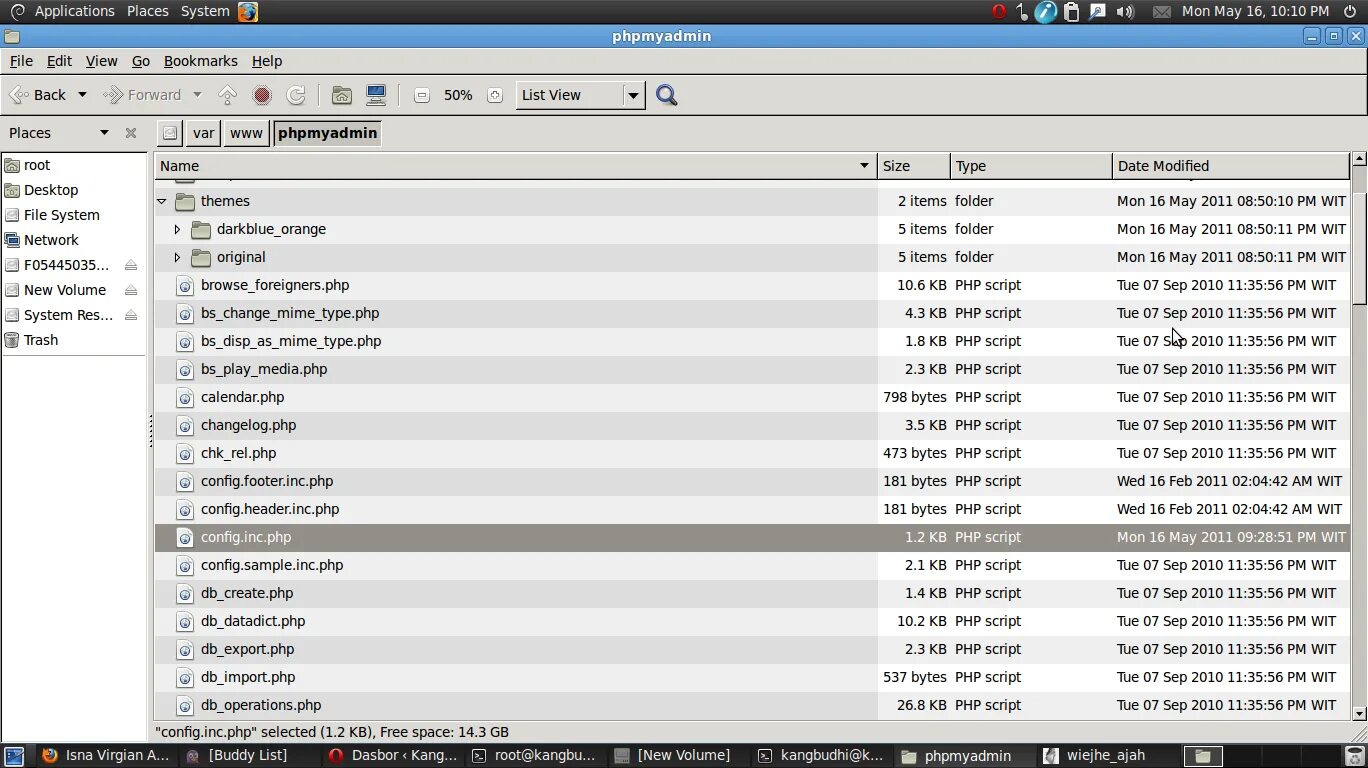This screenshot has width=1368, height=768.
Task: Zoom in with the plus icon
Action: coord(495,95)
